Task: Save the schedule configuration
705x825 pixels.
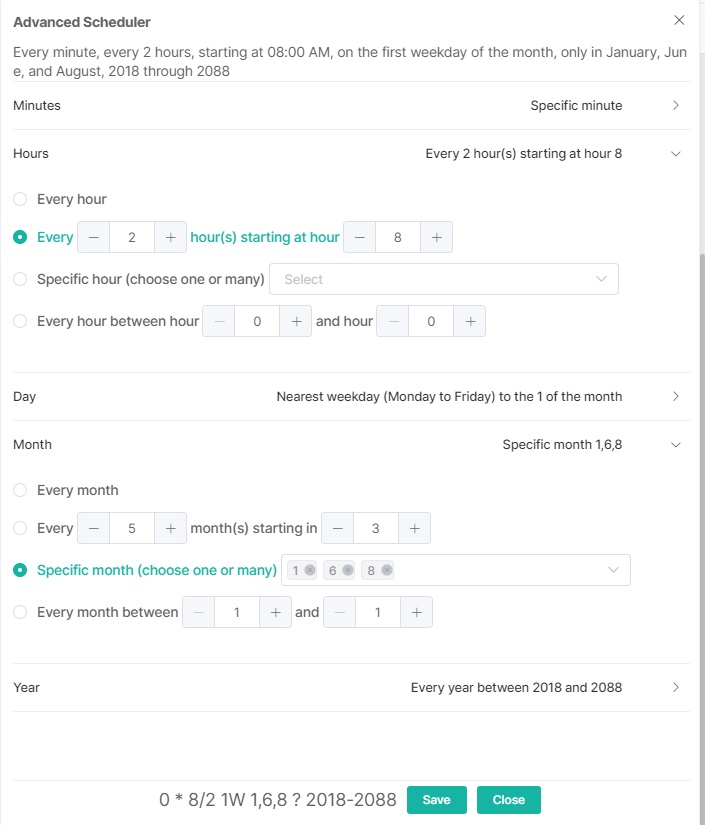Action: click(436, 800)
